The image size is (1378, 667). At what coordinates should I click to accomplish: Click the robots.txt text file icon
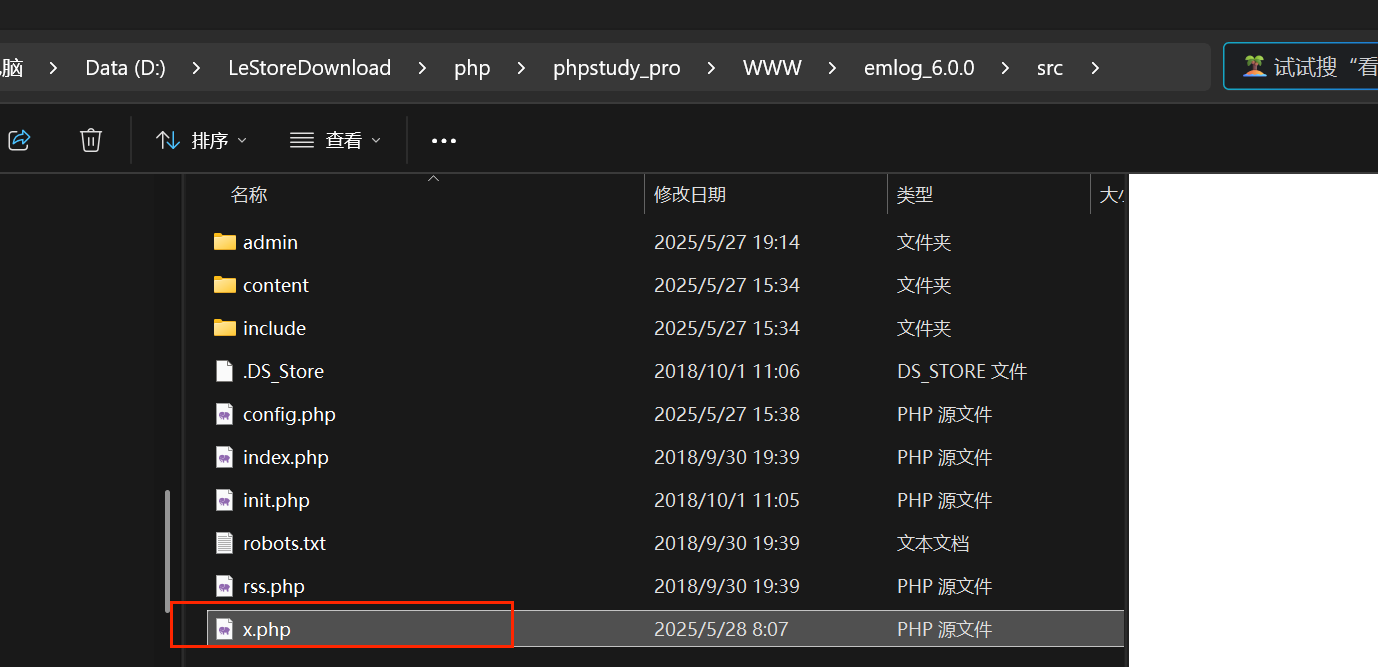point(225,543)
